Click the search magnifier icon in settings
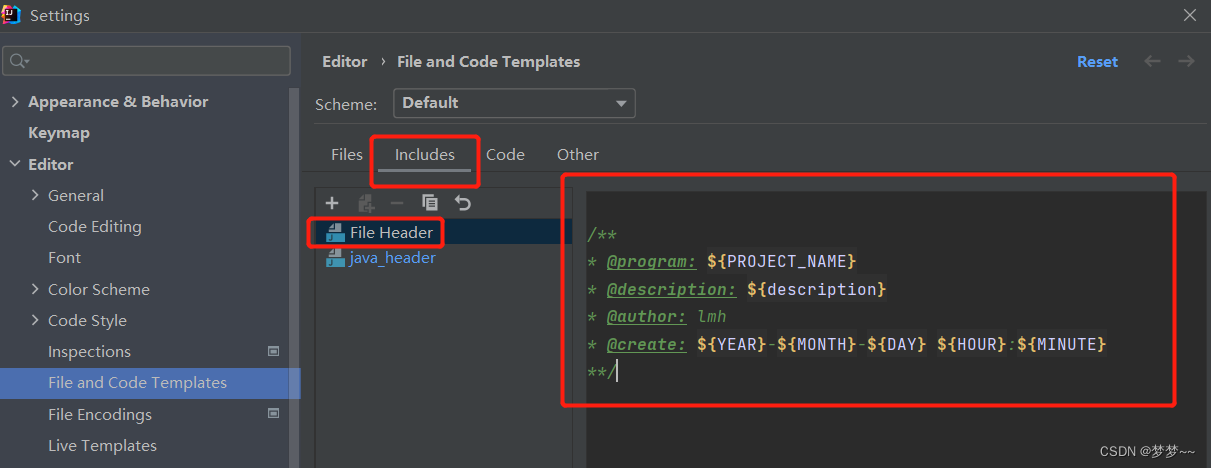The width and height of the screenshot is (1211, 468). click(18, 61)
